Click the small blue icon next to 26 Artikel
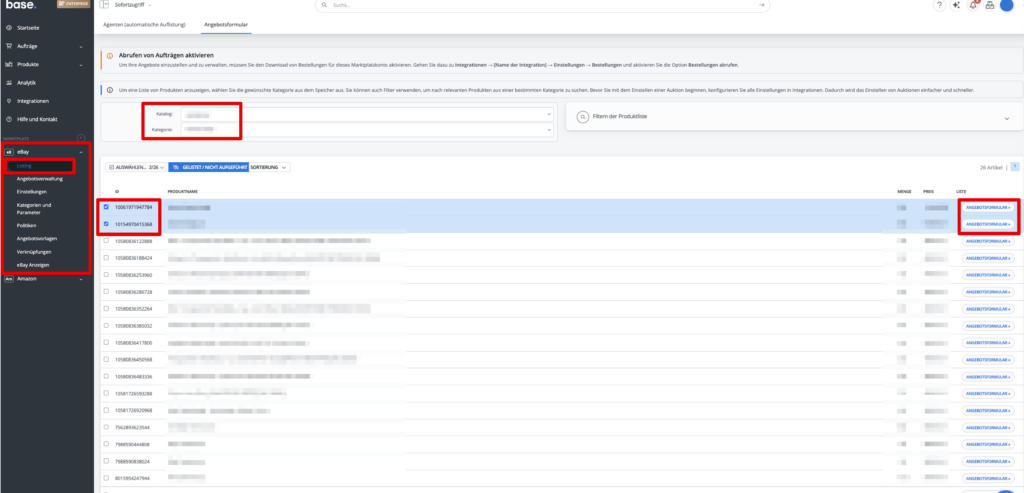The image size is (1024, 493). pos(1015,167)
